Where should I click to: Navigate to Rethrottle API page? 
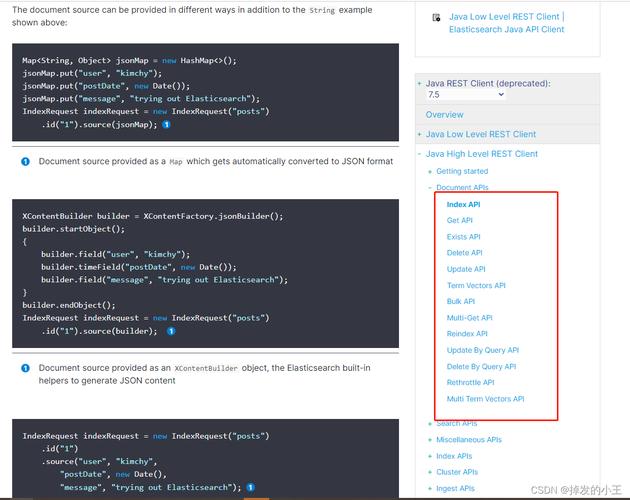(470, 382)
